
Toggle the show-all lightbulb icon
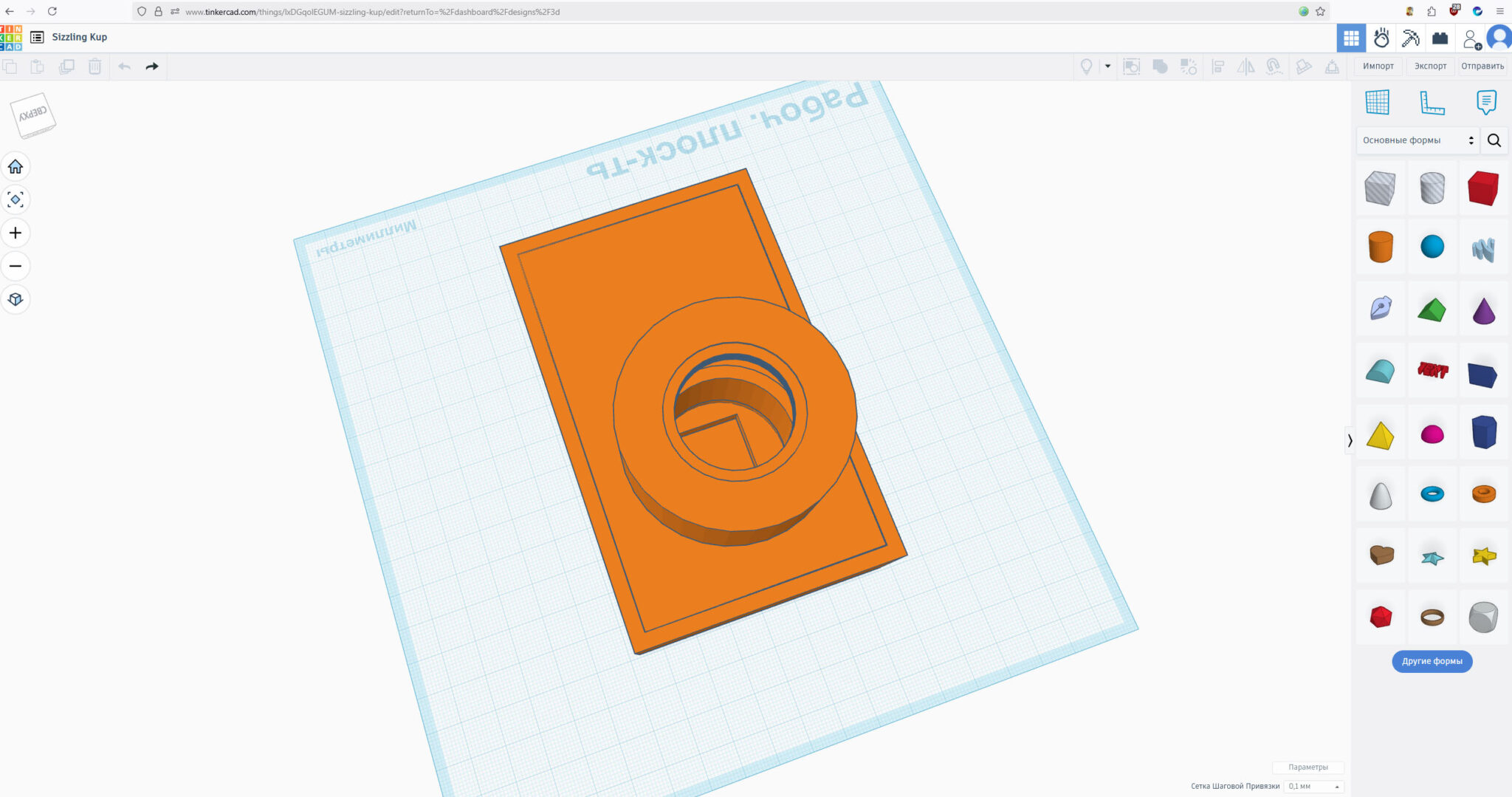click(x=1086, y=66)
